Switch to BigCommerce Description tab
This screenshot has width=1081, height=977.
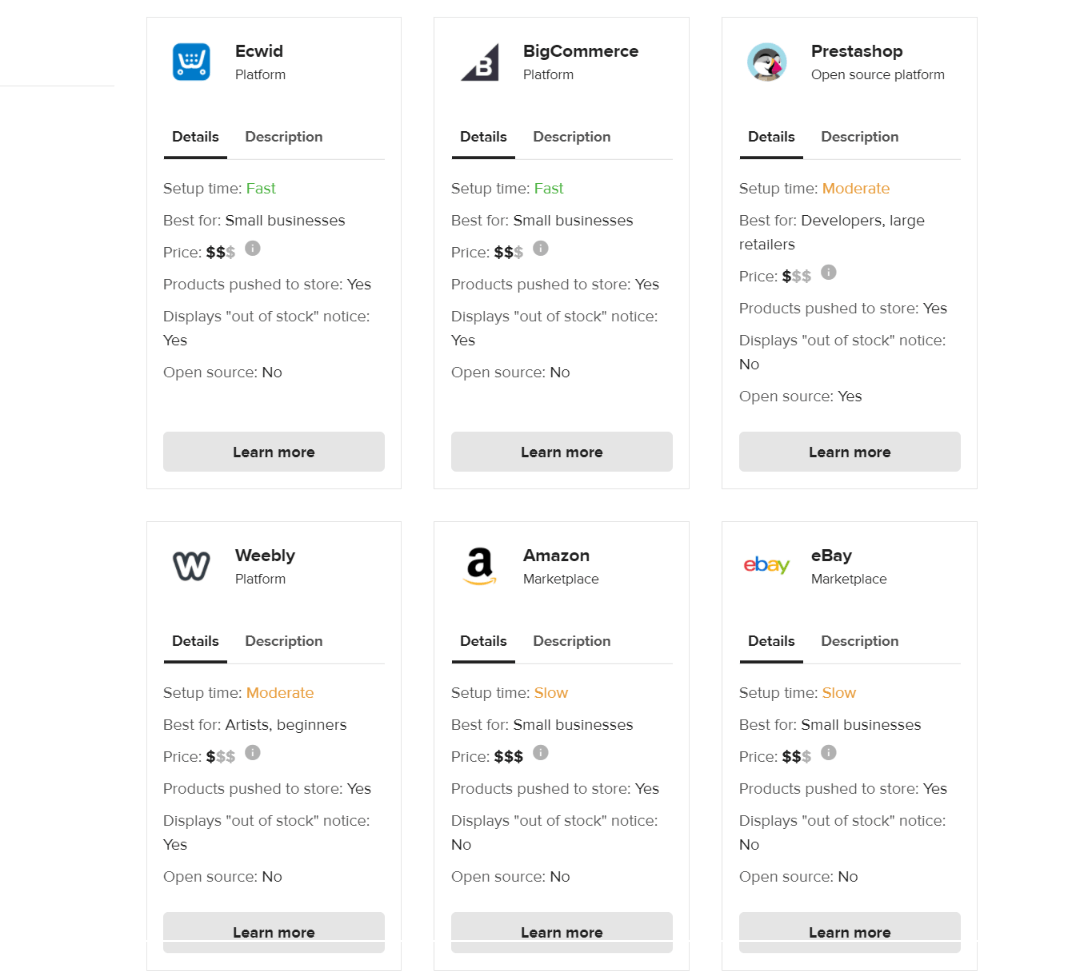[572, 137]
